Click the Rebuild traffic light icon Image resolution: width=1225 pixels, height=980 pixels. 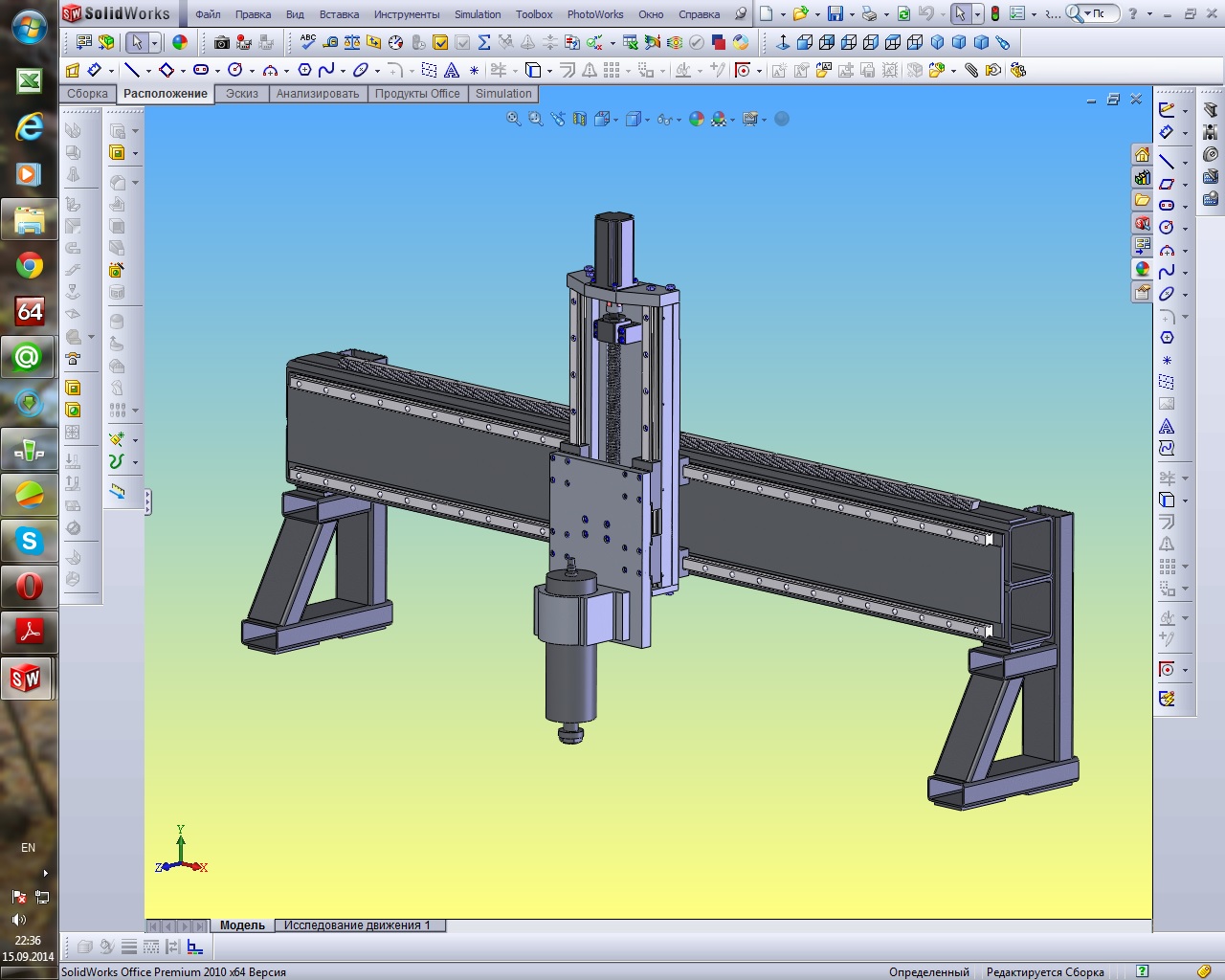pos(995,13)
